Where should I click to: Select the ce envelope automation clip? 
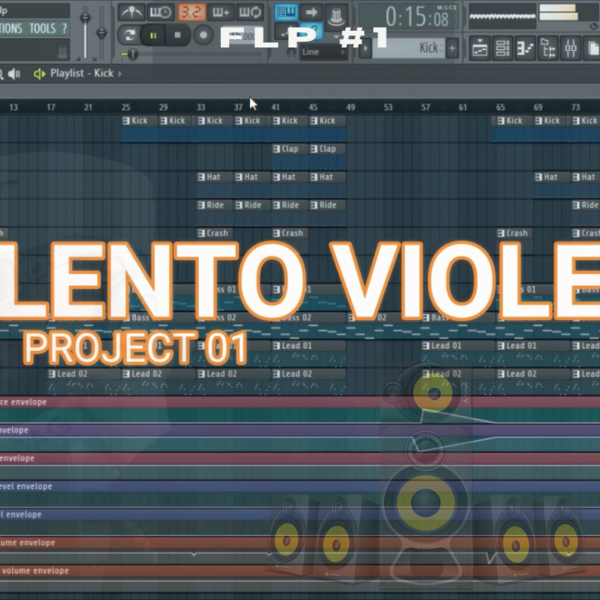tap(300, 410)
